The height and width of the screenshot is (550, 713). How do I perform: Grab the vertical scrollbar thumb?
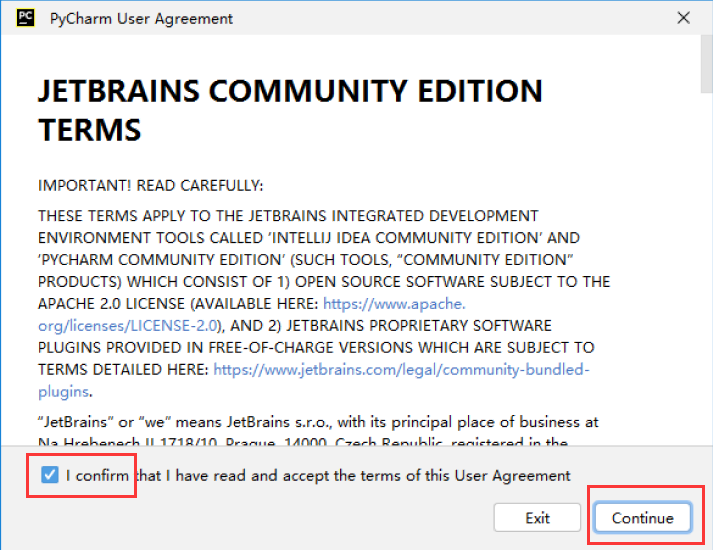[x=705, y=60]
